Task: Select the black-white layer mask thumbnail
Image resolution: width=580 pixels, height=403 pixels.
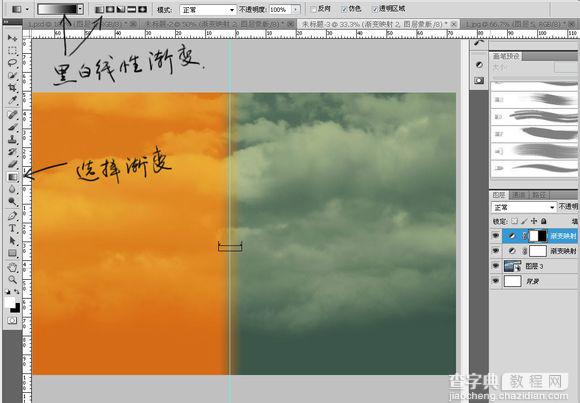Action: tap(538, 236)
